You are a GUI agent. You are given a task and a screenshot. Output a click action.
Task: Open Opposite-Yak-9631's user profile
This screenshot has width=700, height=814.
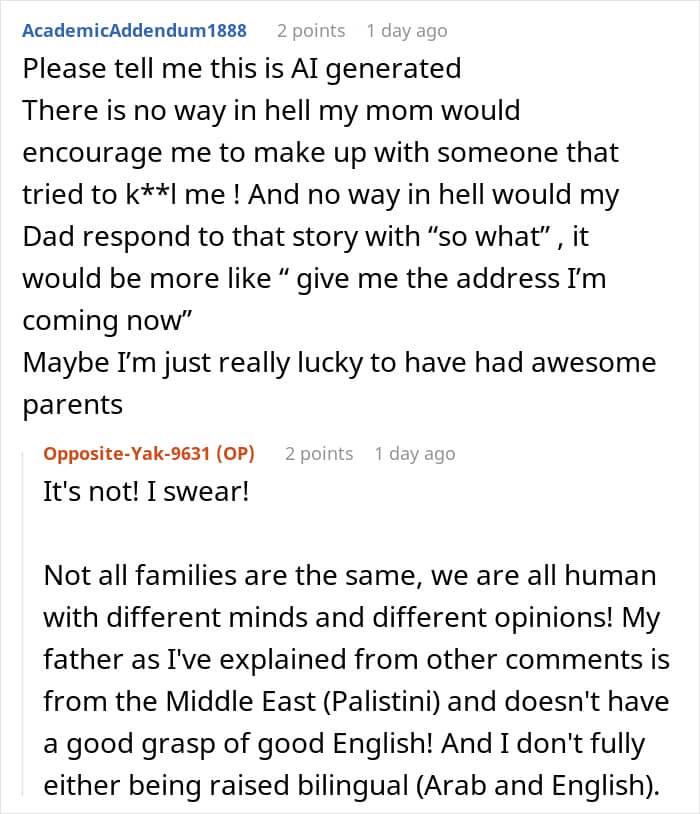click(x=125, y=454)
